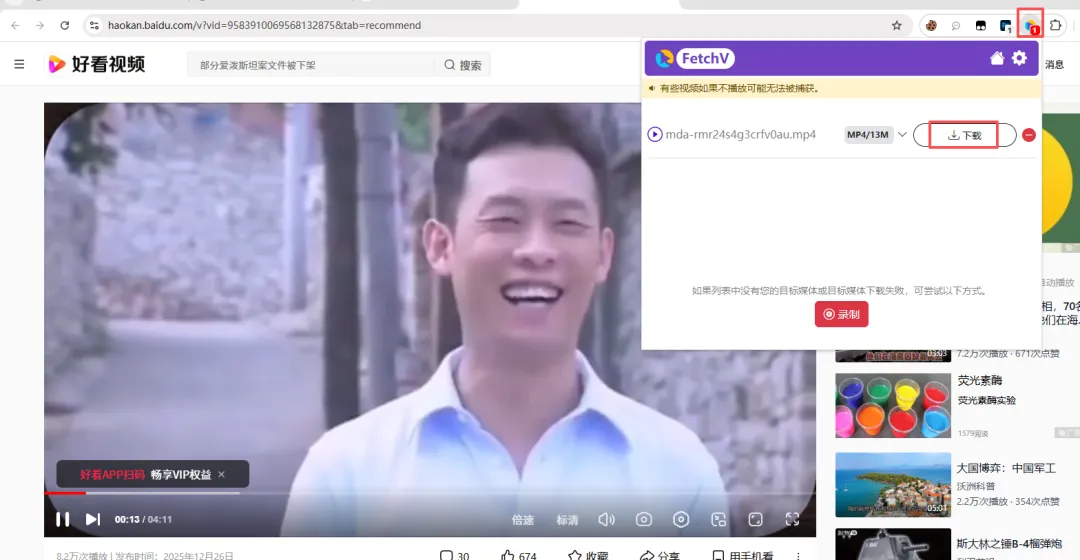This screenshot has height=560, width=1080.
Task: View site information icon in address bar
Action: [94, 25]
